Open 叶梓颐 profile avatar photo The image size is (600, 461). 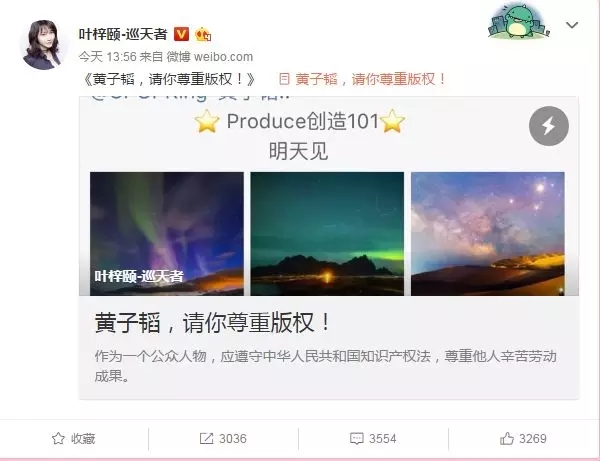(42, 45)
